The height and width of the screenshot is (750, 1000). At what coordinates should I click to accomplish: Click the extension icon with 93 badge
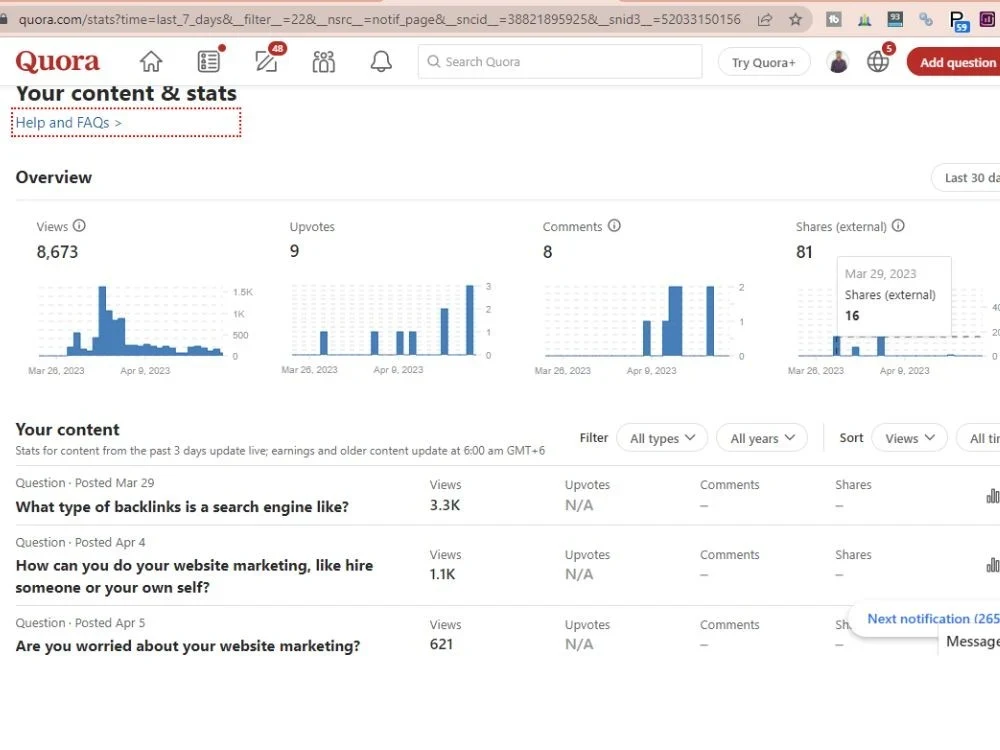(x=895, y=20)
